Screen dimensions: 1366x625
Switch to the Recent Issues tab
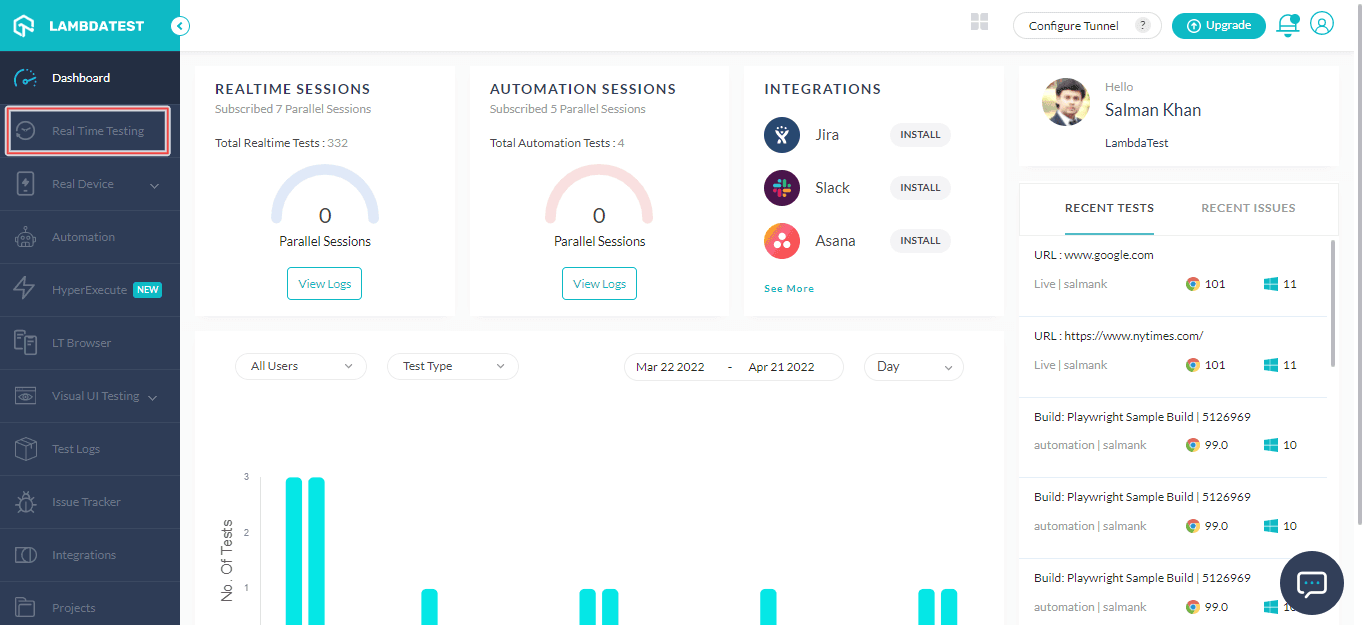pos(1247,208)
